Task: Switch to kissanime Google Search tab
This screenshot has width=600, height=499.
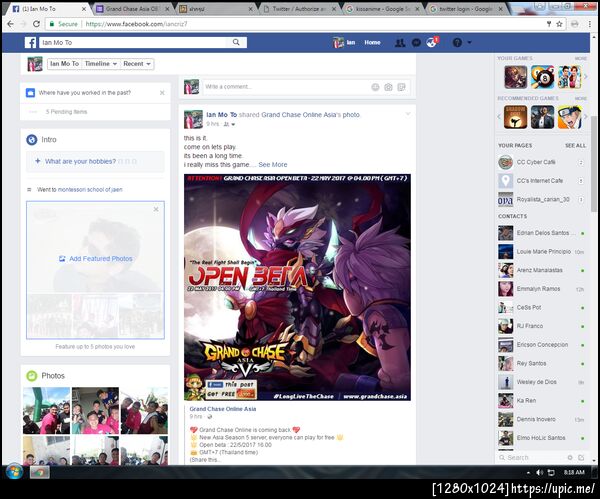Action: [383, 9]
